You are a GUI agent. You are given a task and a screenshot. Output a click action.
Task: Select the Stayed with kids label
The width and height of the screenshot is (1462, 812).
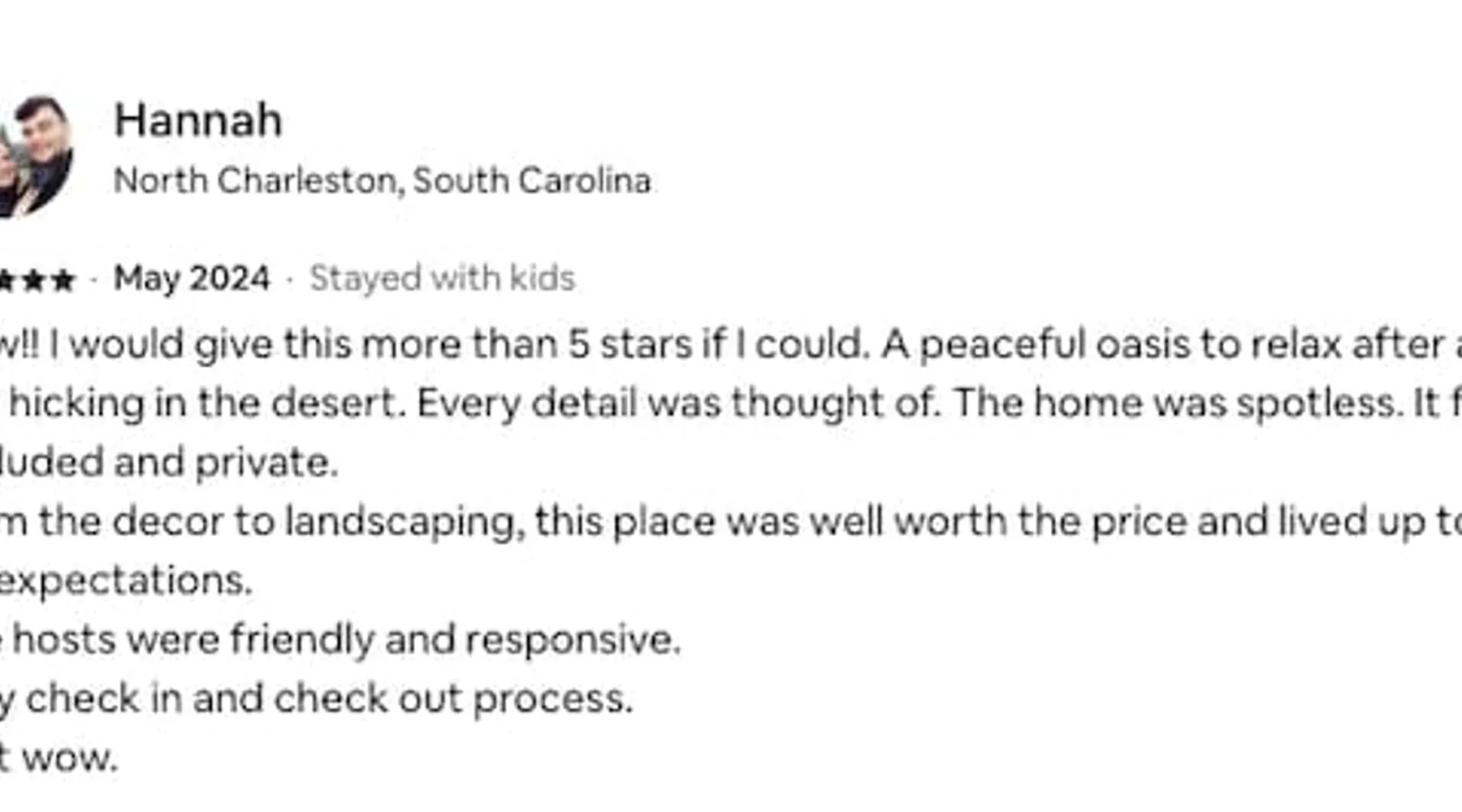click(442, 279)
